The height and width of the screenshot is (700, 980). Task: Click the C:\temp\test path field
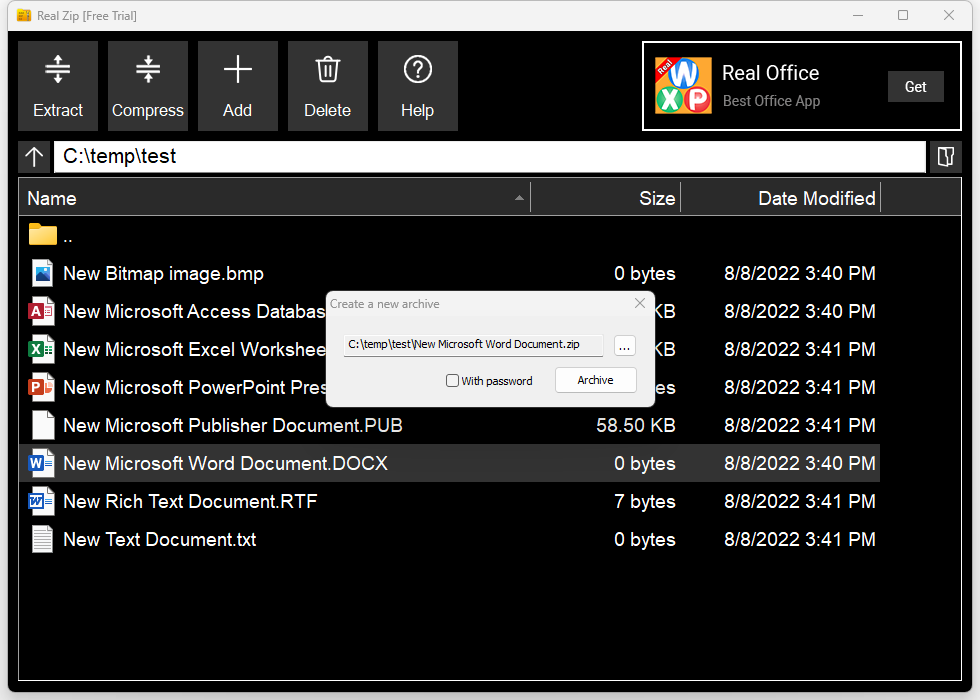click(489, 156)
